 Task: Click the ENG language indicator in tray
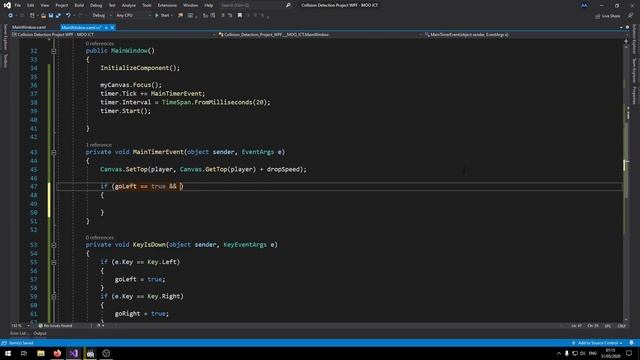pyautogui.click(x=593, y=353)
